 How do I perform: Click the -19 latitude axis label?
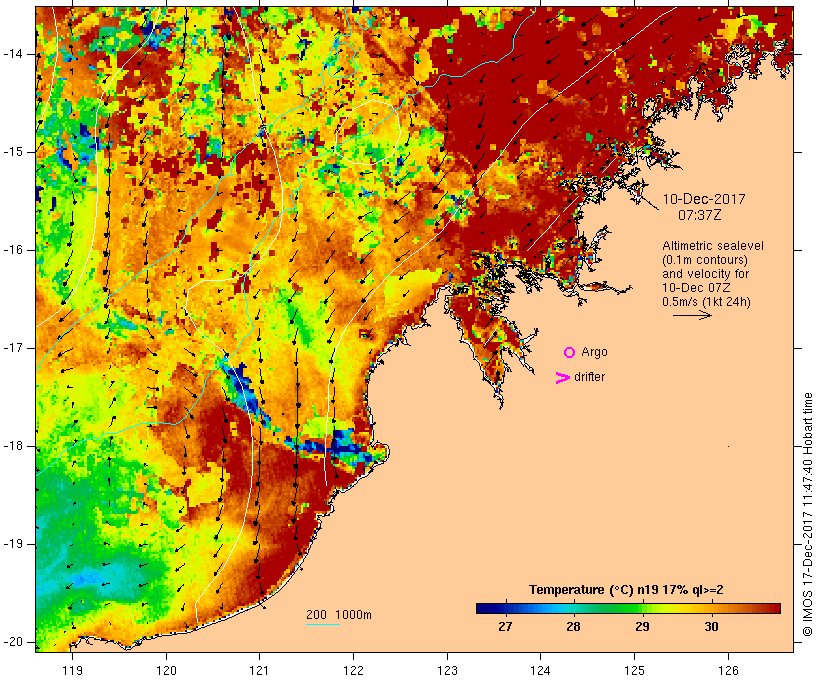pyautogui.click(x=13, y=544)
